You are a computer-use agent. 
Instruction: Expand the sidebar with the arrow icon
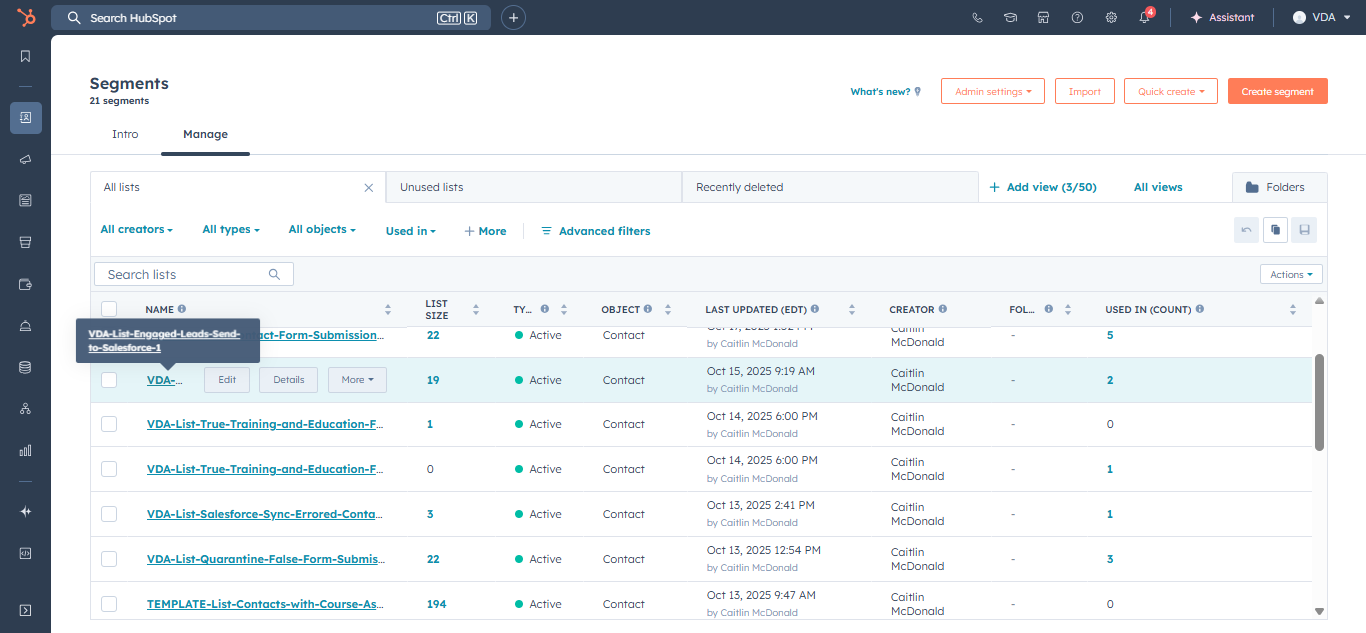click(x=25, y=610)
